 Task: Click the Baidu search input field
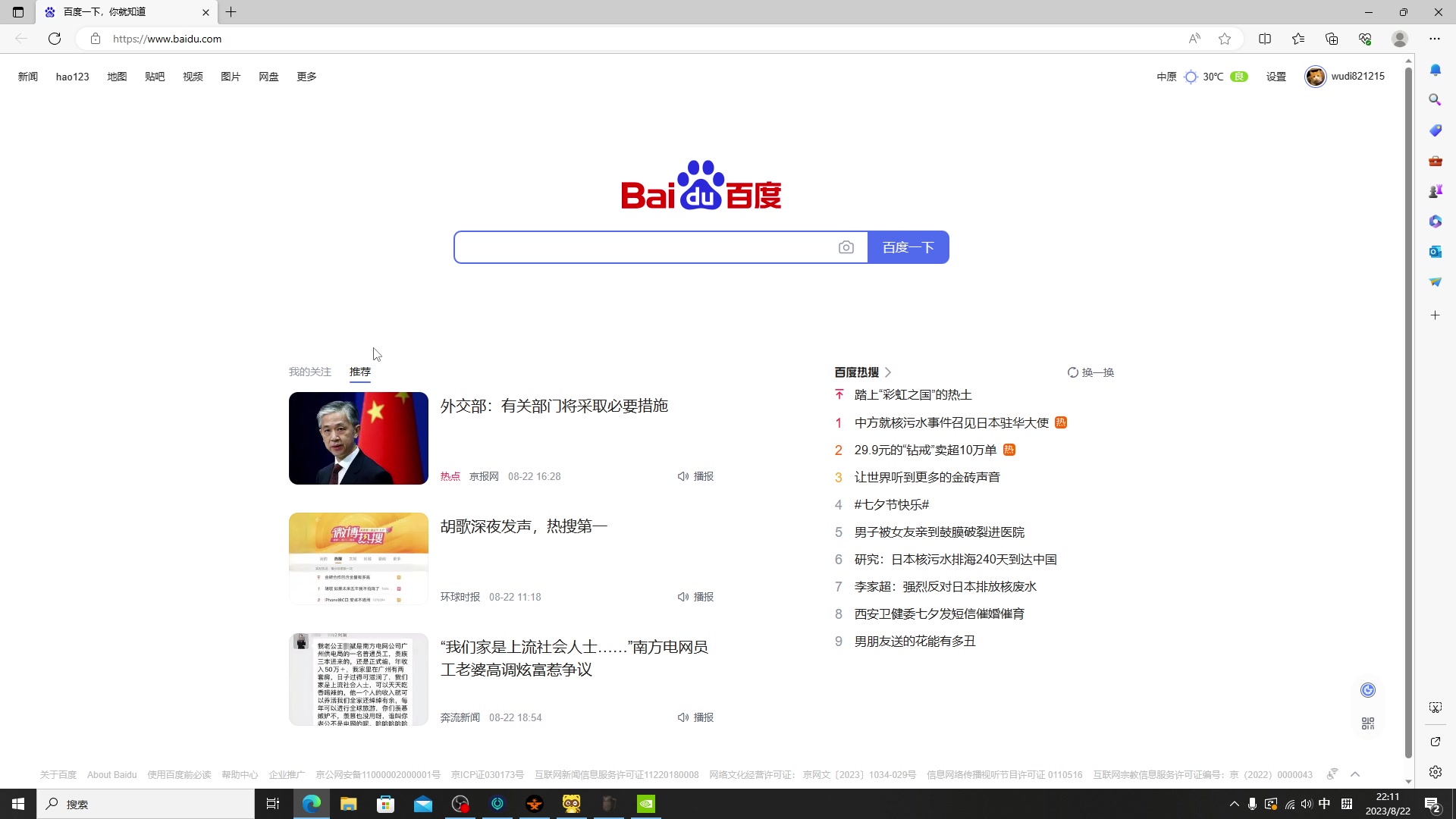pos(645,247)
